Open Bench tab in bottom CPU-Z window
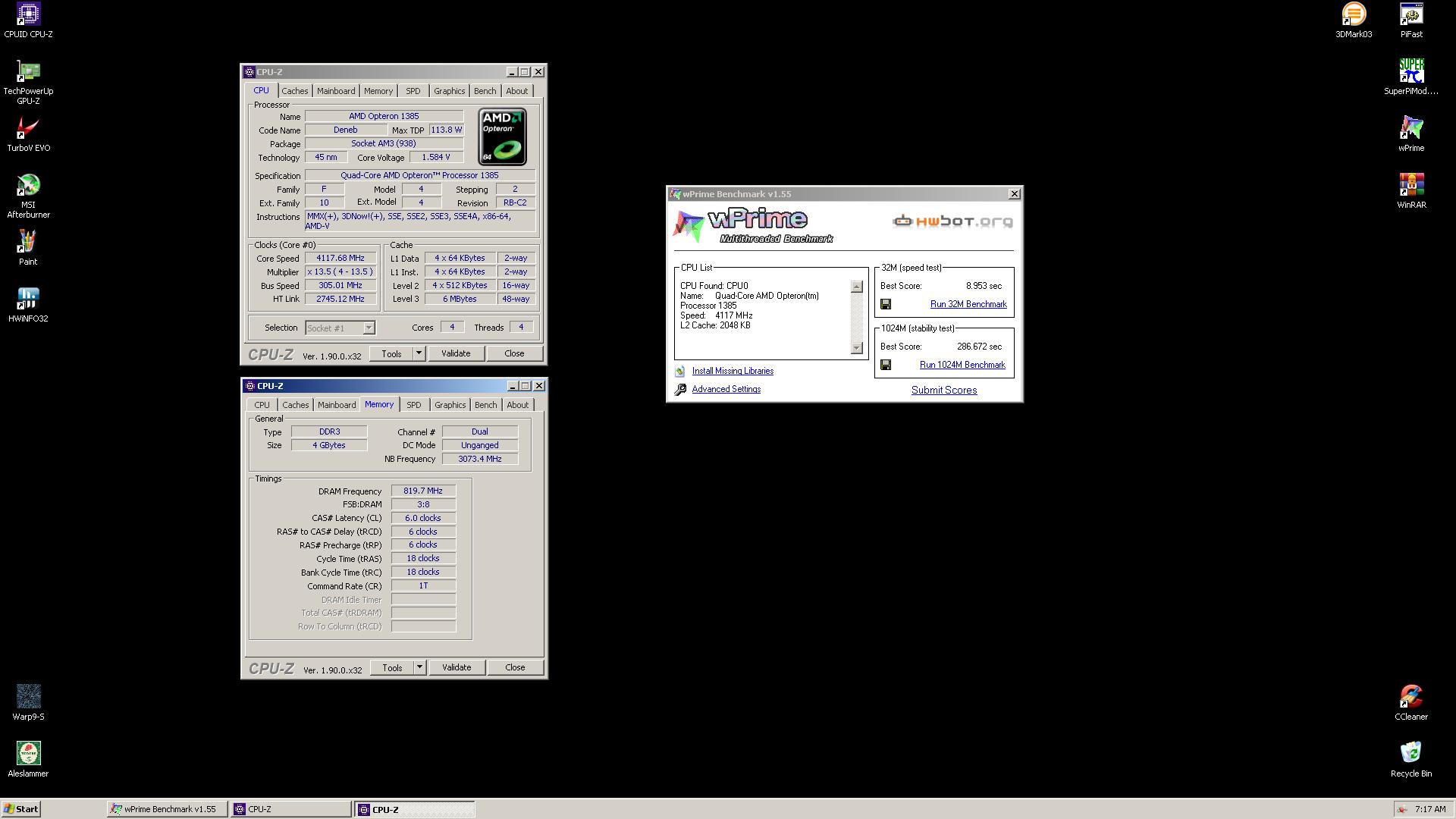Image resolution: width=1456 pixels, height=819 pixels. click(x=486, y=405)
